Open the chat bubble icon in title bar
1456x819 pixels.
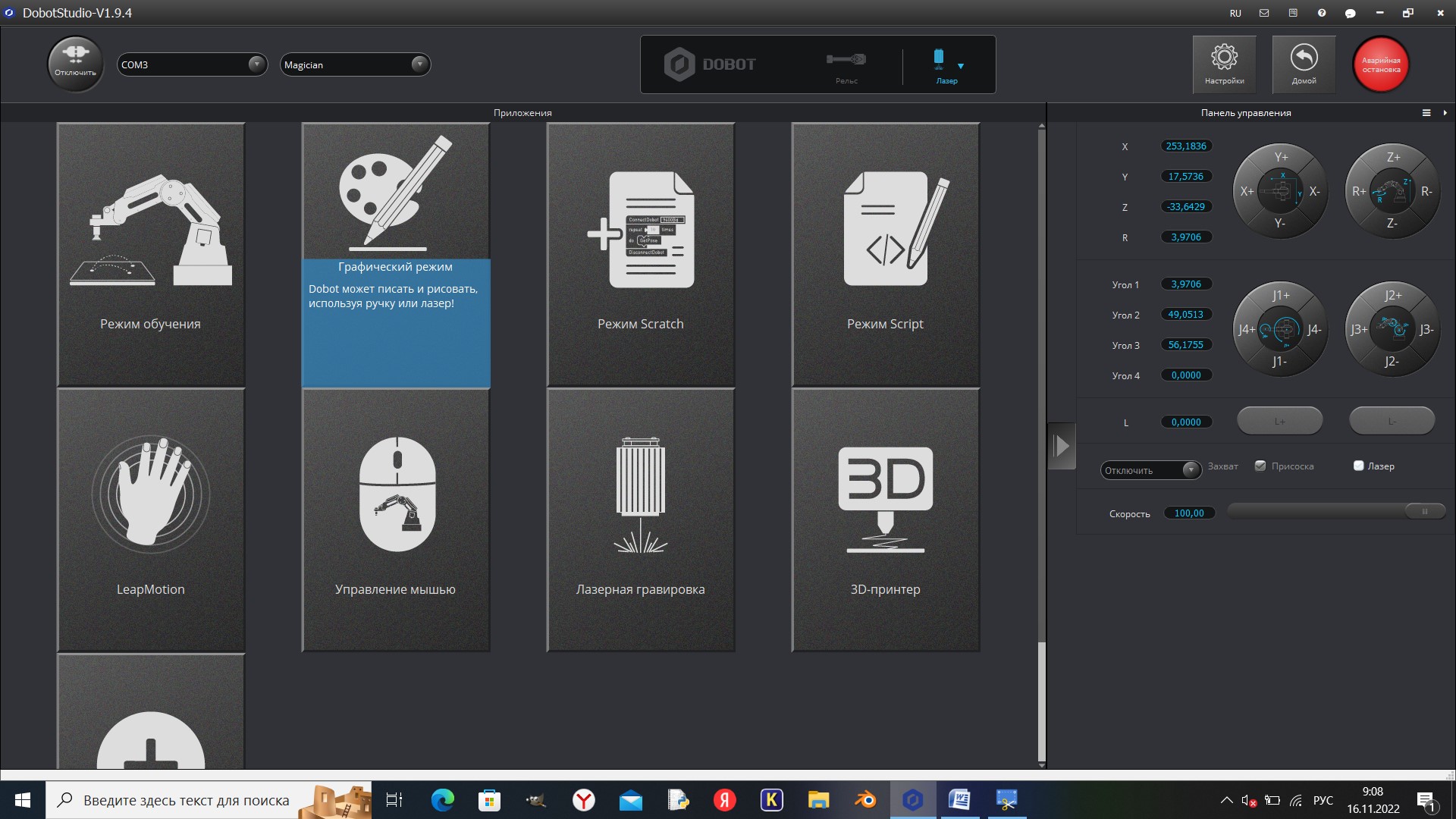[x=1351, y=13]
